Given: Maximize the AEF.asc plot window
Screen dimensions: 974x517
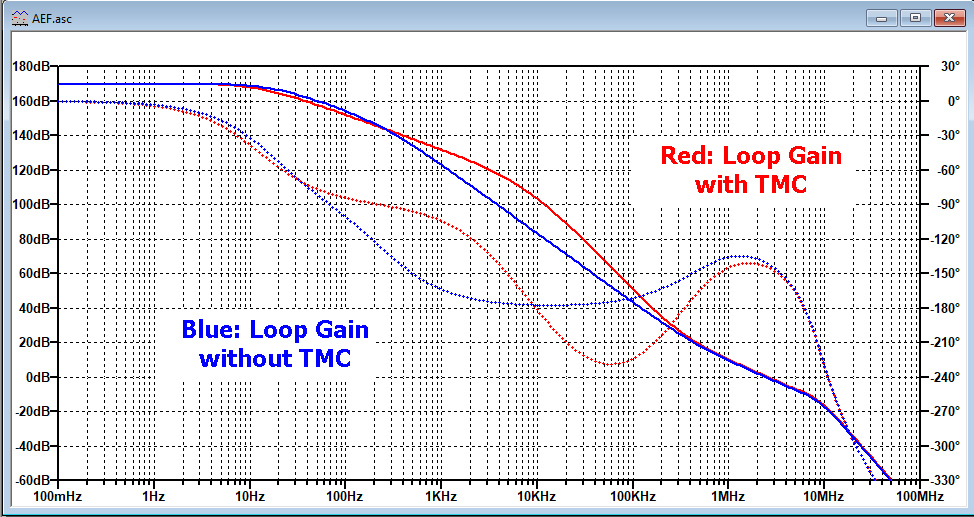Looking at the screenshot, I should pyautogui.click(x=916, y=17).
